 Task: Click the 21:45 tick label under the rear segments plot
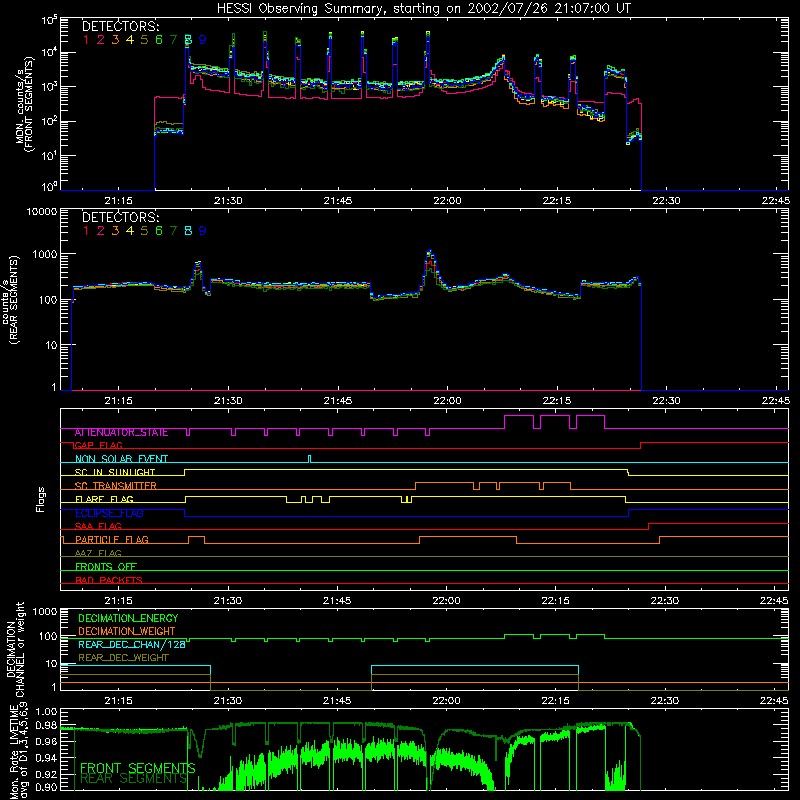tap(338, 401)
